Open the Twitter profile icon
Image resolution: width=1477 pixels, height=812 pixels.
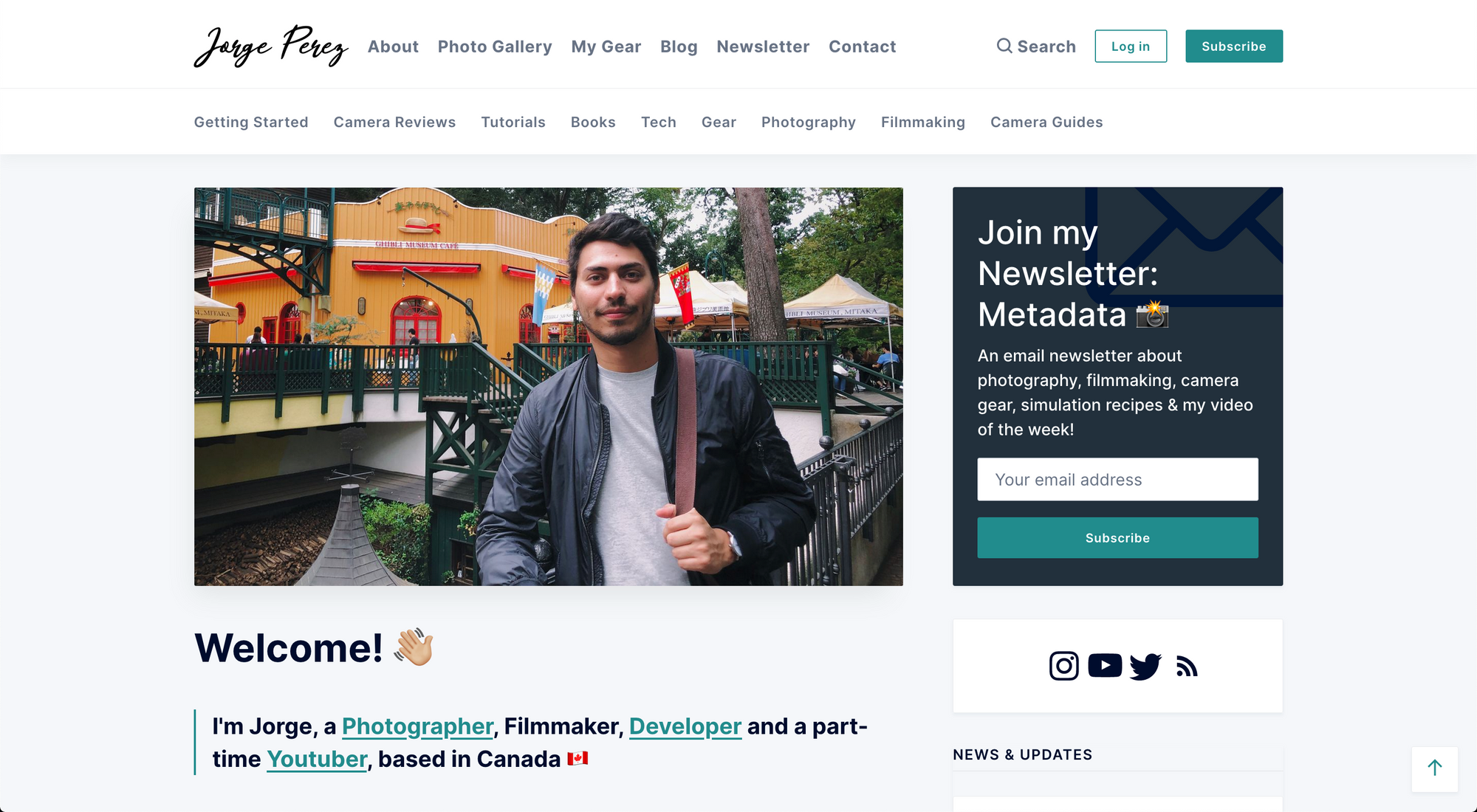[1145, 667]
